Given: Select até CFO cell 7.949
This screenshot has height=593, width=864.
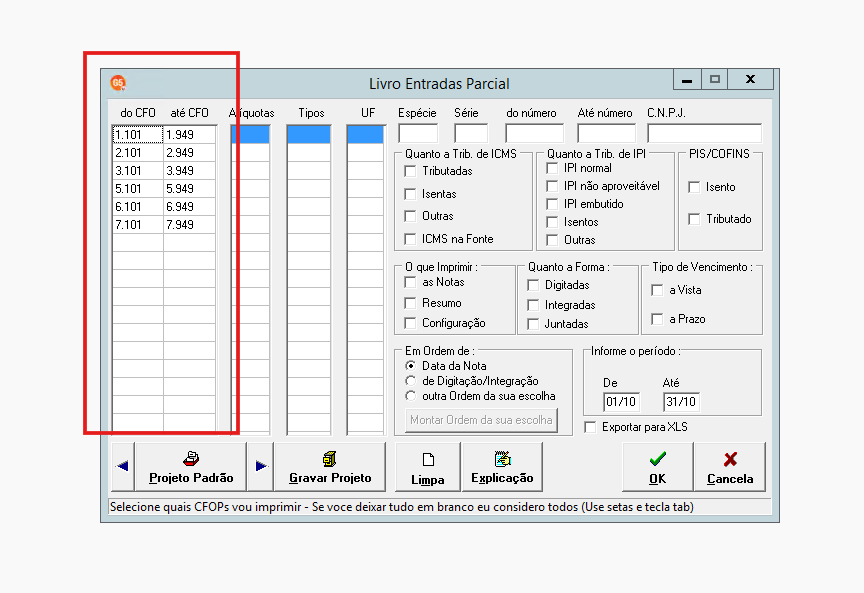Looking at the screenshot, I should click(190, 225).
